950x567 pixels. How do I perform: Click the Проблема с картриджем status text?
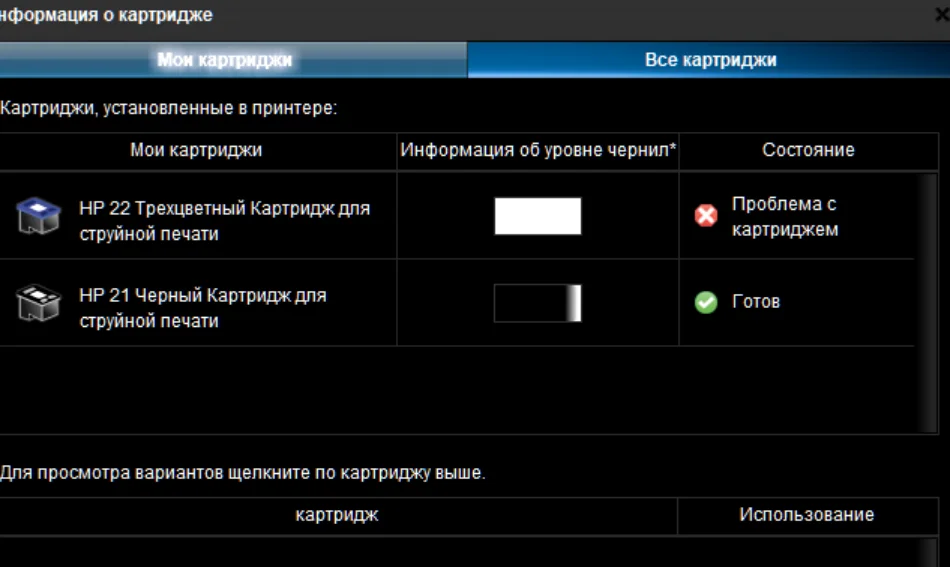[x=785, y=217]
